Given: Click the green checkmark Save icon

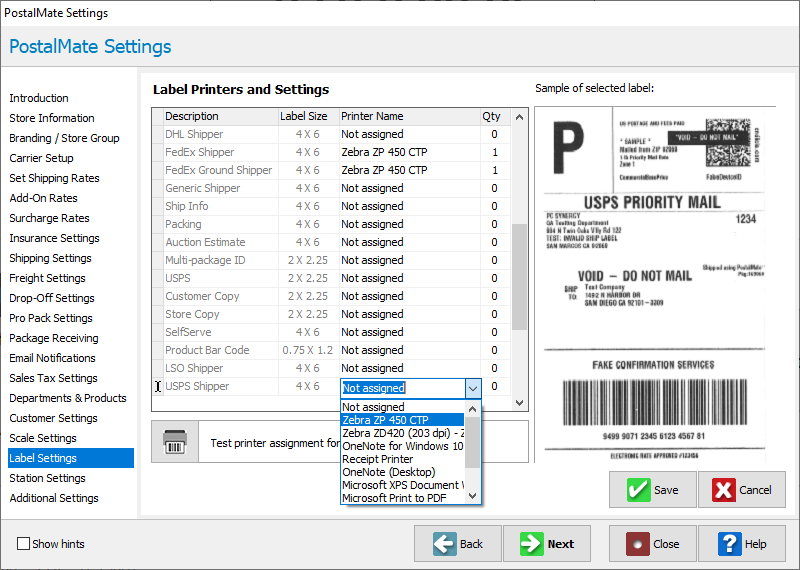Looking at the screenshot, I should coord(638,490).
